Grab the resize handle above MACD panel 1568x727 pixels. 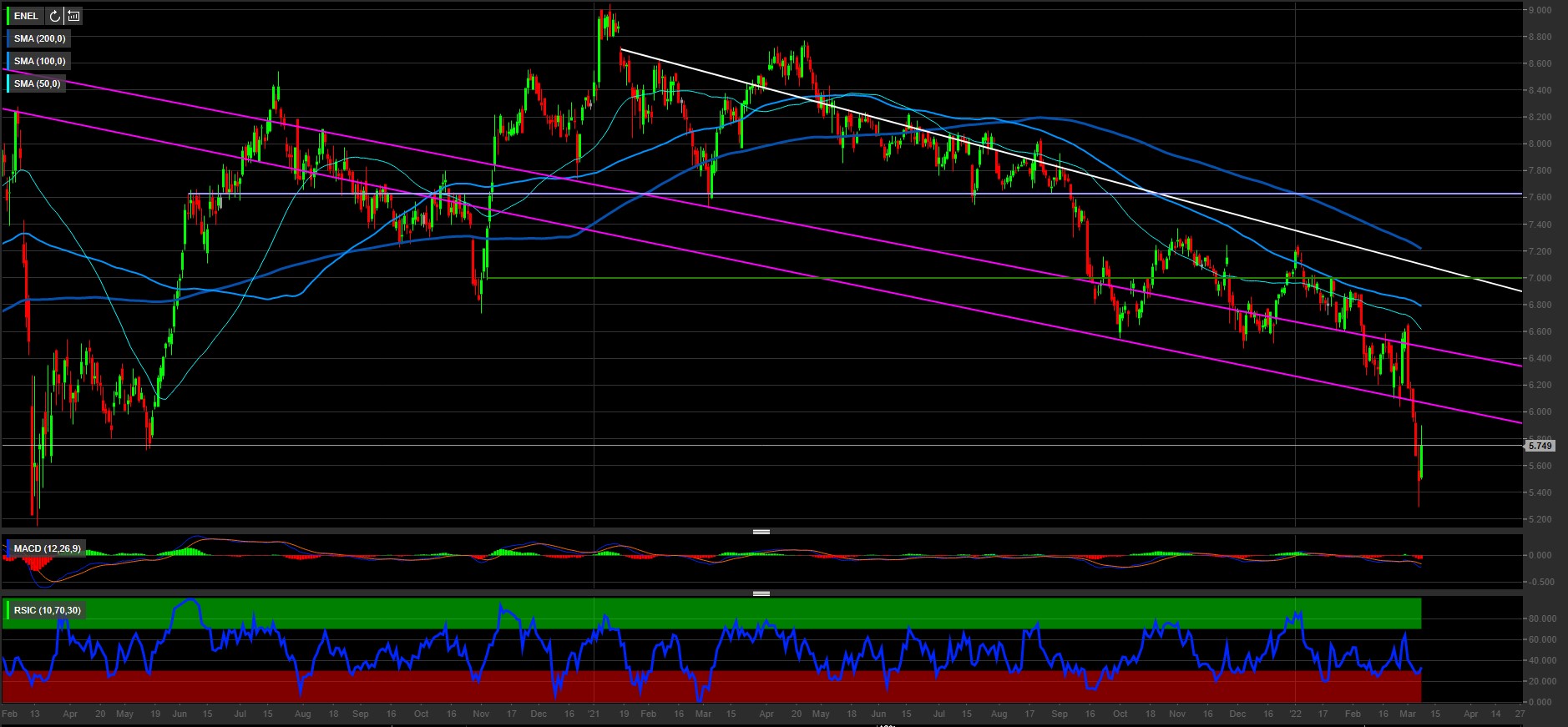pyautogui.click(x=761, y=532)
